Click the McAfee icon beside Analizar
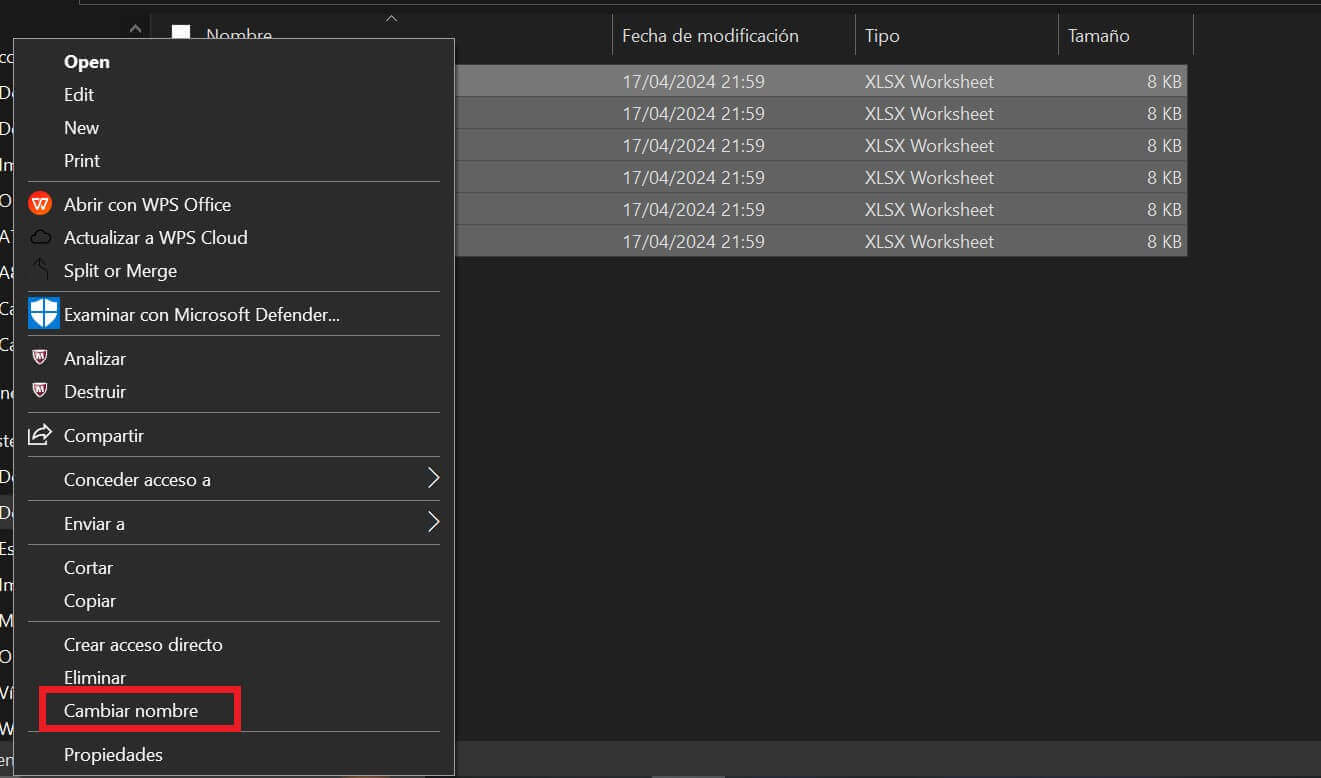This screenshot has height=778, width=1321. [40, 358]
